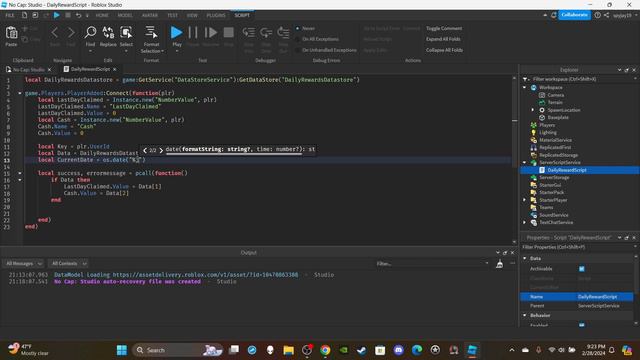640x360 pixels.
Task: Open File Explorer from taskbar
Action: [289, 350]
